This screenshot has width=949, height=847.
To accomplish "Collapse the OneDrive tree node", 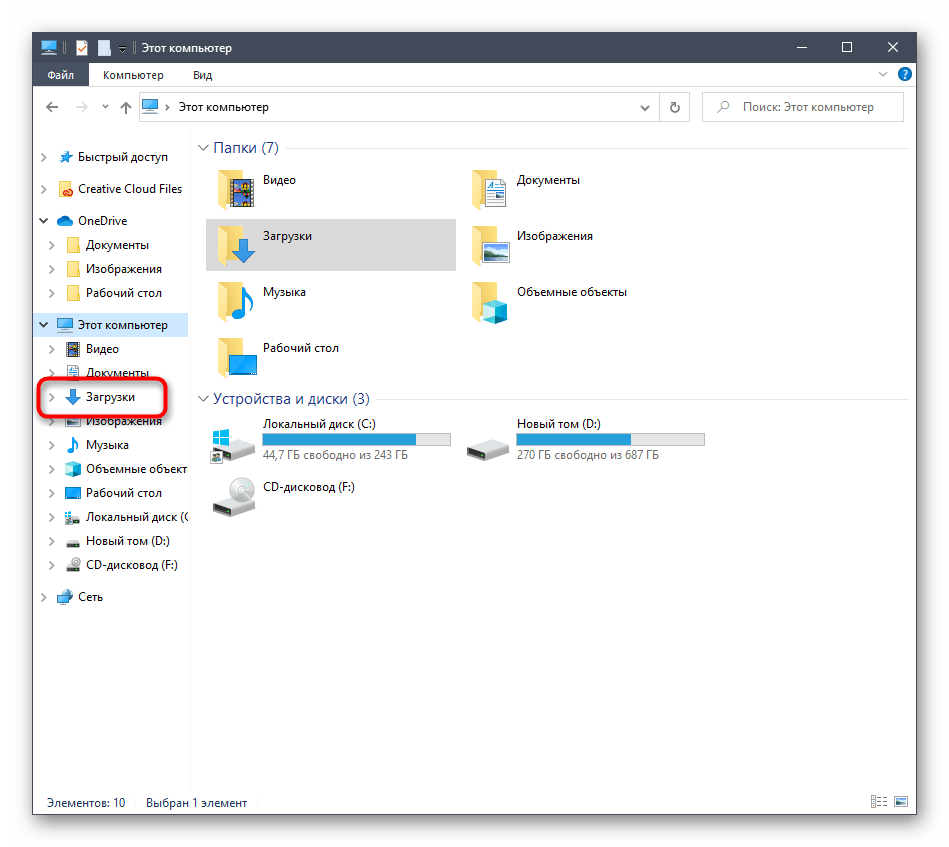I will pyautogui.click(x=43, y=221).
